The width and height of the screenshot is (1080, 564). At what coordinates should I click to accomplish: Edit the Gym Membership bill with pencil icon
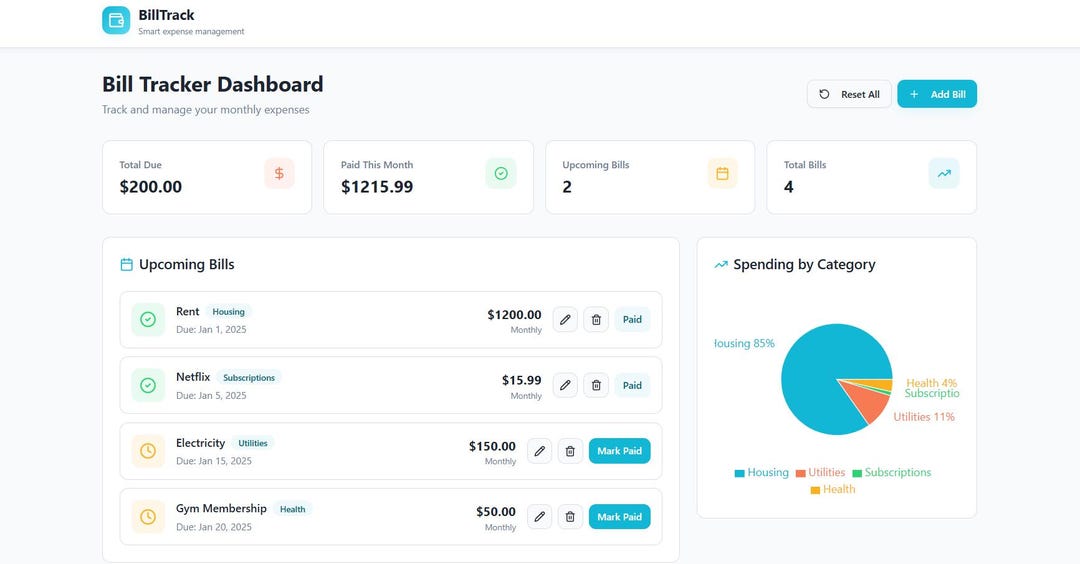539,516
